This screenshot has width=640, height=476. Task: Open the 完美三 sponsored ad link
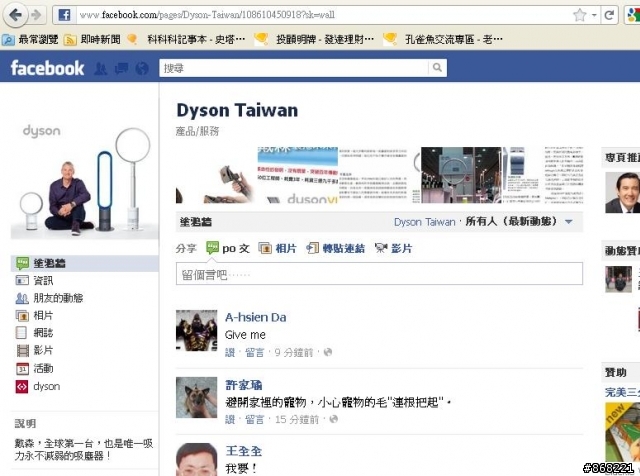(x=622, y=392)
